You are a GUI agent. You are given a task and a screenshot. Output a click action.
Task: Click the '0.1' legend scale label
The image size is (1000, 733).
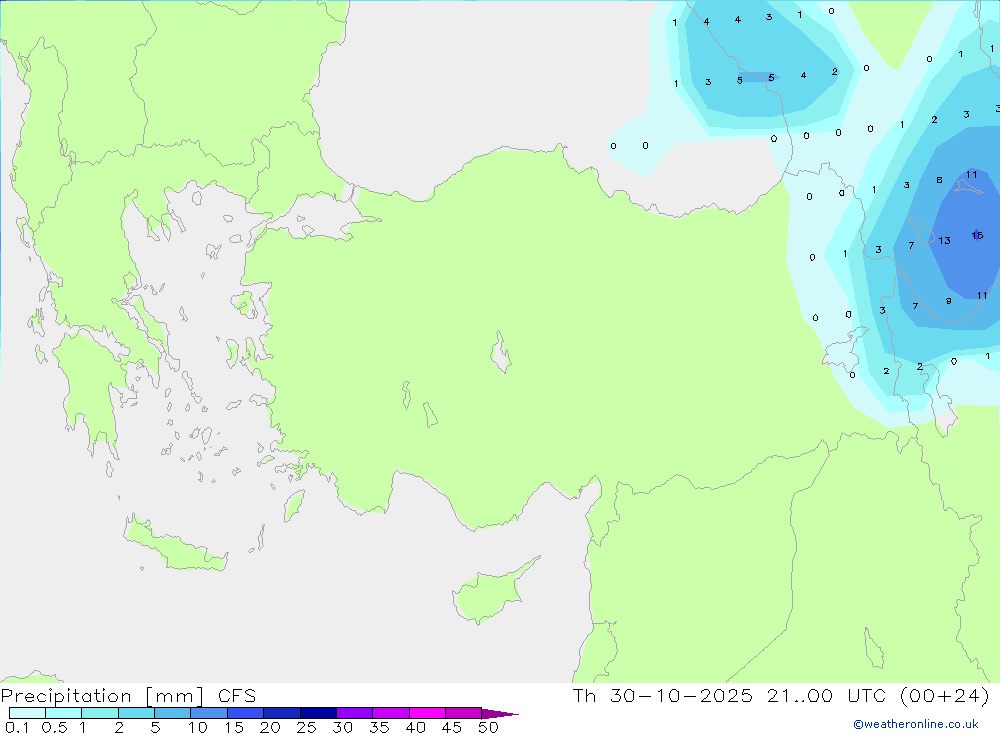[17, 727]
